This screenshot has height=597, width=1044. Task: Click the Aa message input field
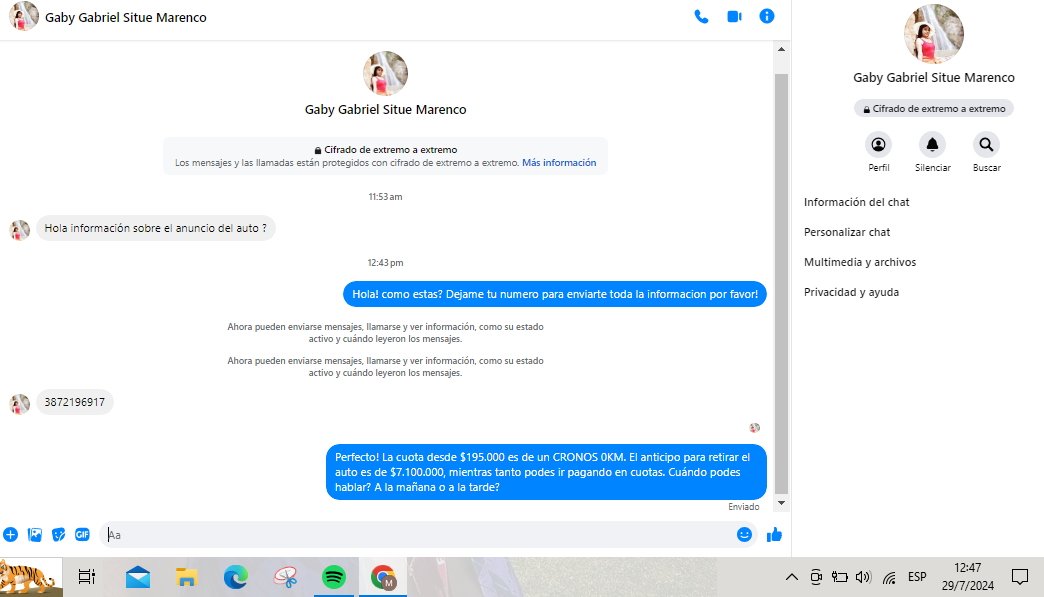(x=420, y=535)
